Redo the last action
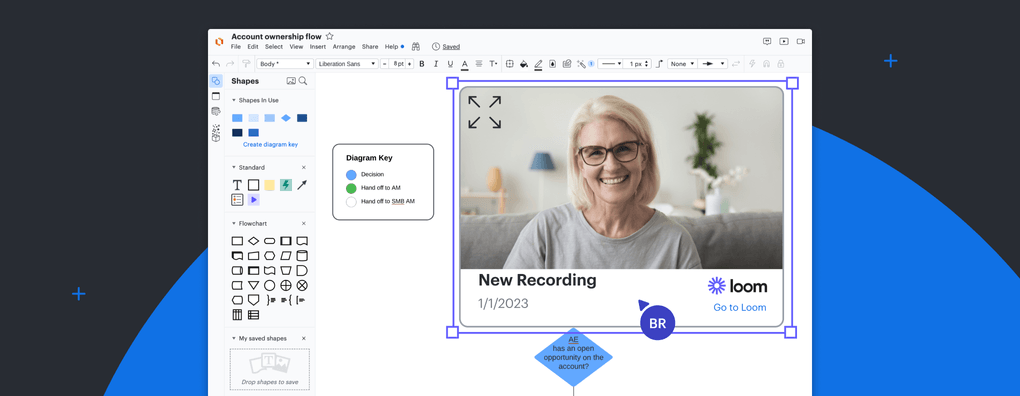Image resolution: width=1020 pixels, height=396 pixels. tap(230, 64)
